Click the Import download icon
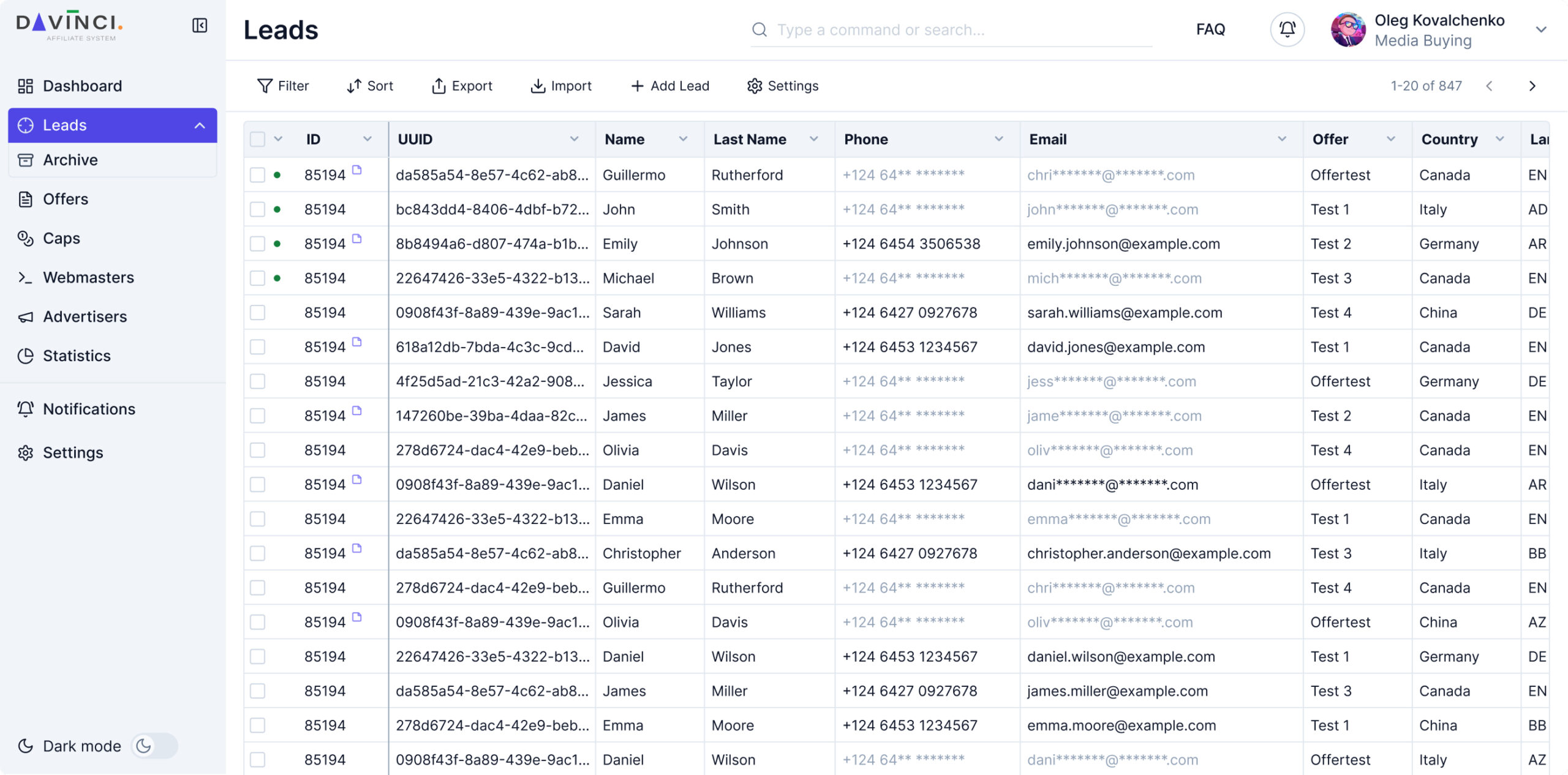Viewport: 1568px width, 775px height. [x=538, y=86]
